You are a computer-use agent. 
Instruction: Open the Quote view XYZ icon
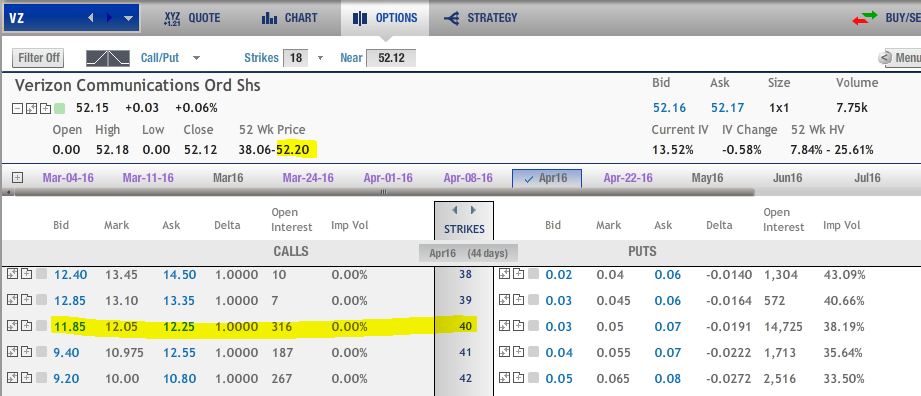click(x=173, y=18)
